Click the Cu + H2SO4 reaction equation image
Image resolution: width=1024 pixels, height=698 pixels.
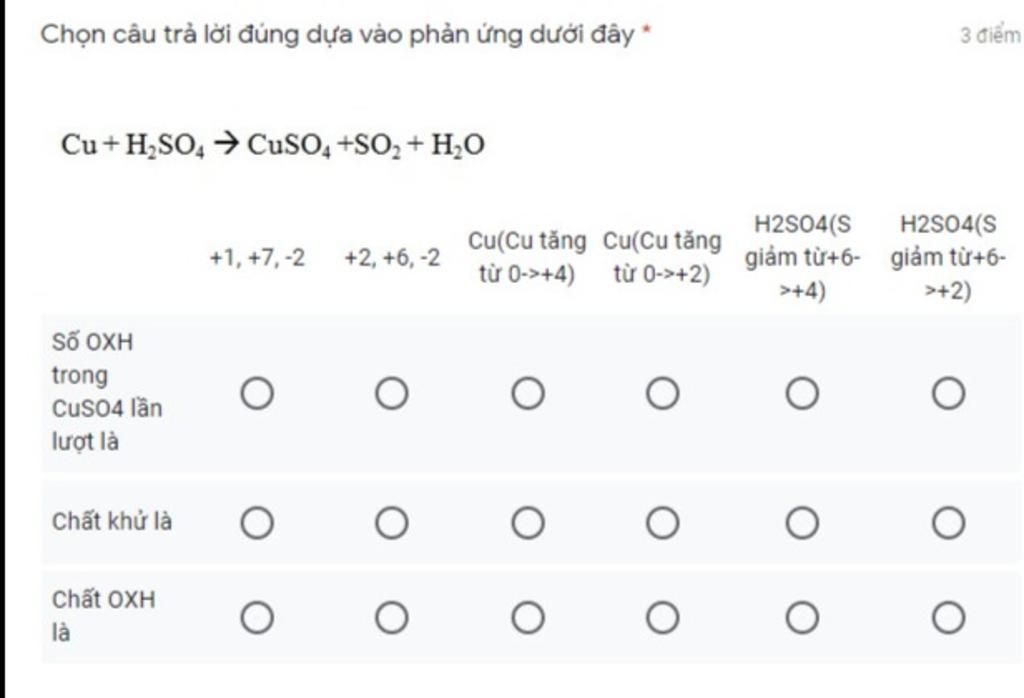273,144
